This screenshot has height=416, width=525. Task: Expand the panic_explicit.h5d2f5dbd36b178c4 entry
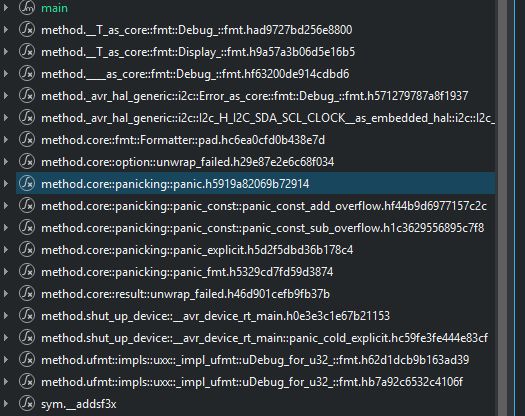tap(6, 250)
